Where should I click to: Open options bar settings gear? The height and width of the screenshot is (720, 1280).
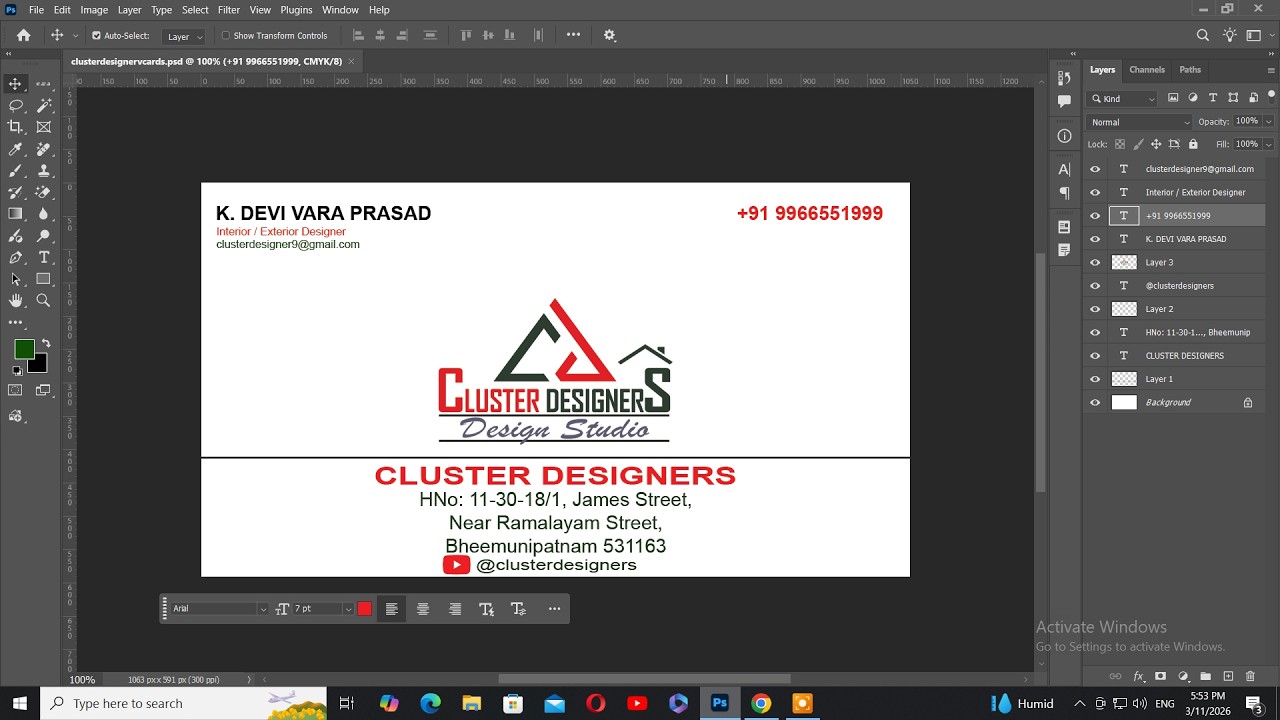(610, 35)
